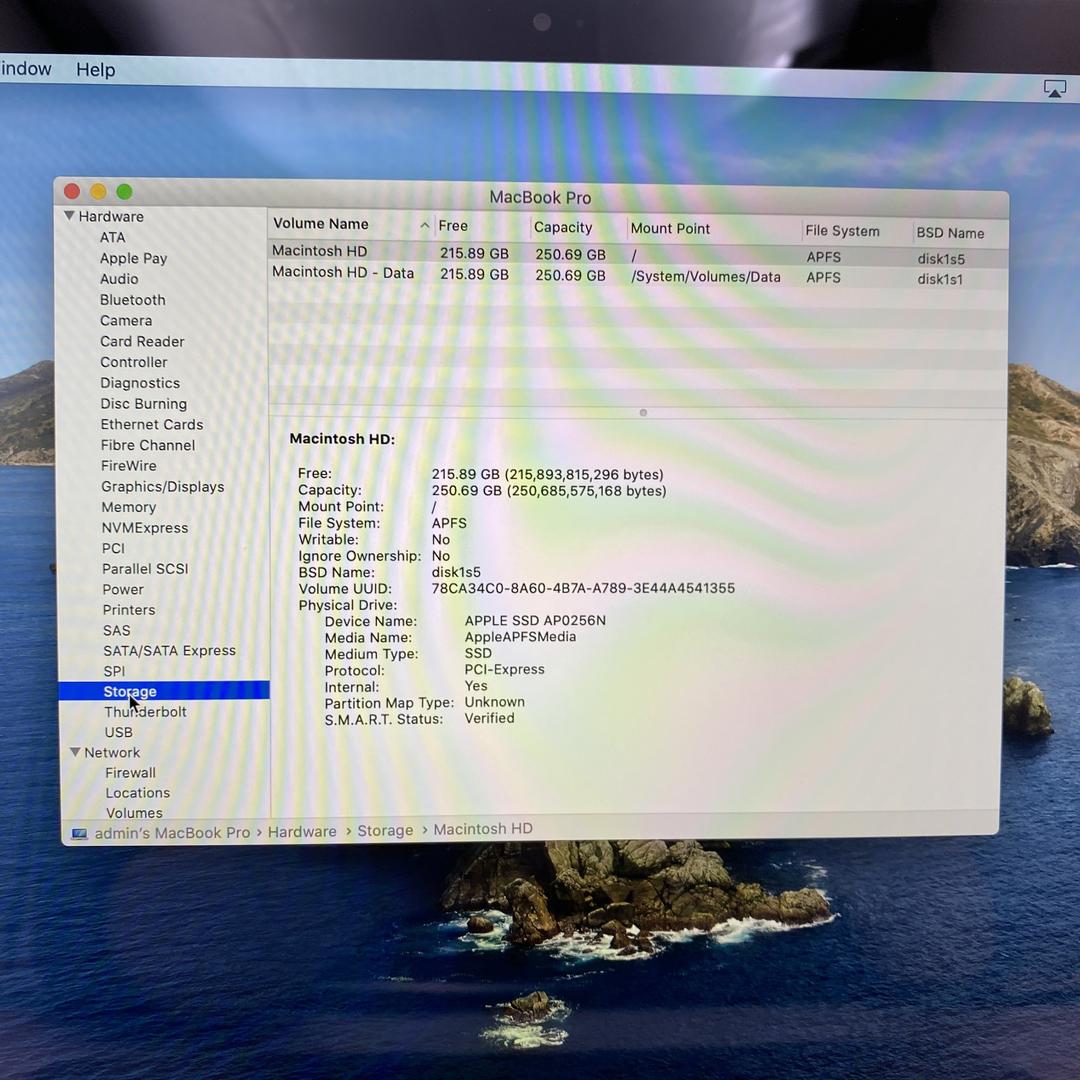The image size is (1080, 1080).
Task: Select SATA/SATA Express in the sidebar
Action: [169, 651]
